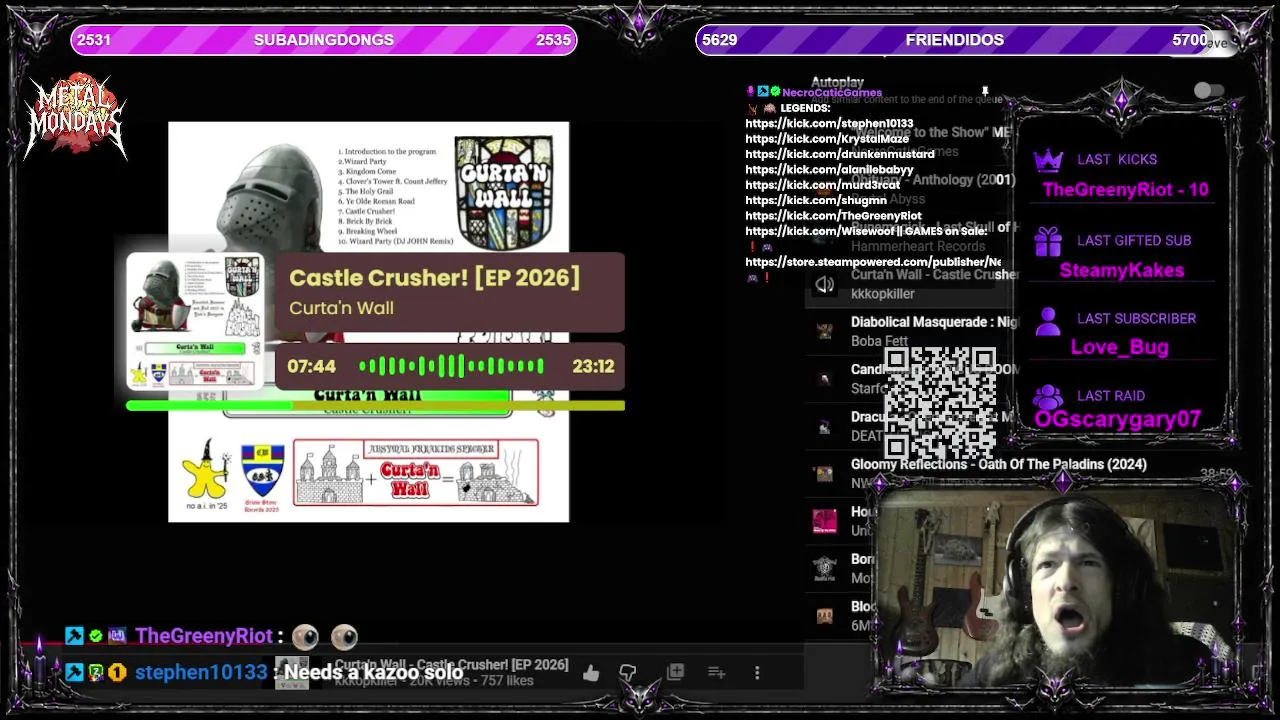
Task: Click the NecroCaticGames username in chat
Action: (832, 92)
